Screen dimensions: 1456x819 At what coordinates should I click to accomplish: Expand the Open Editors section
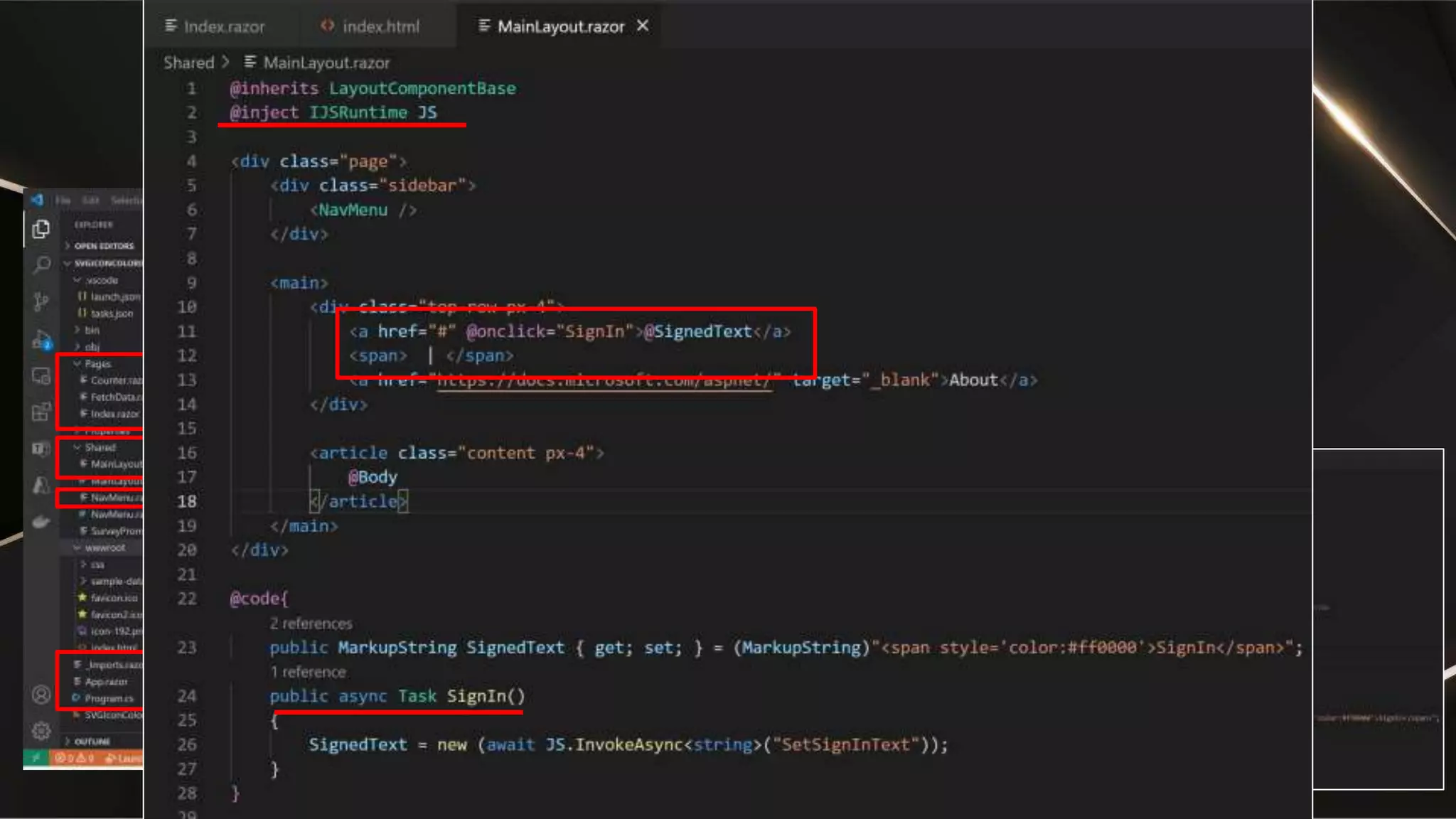click(x=103, y=246)
